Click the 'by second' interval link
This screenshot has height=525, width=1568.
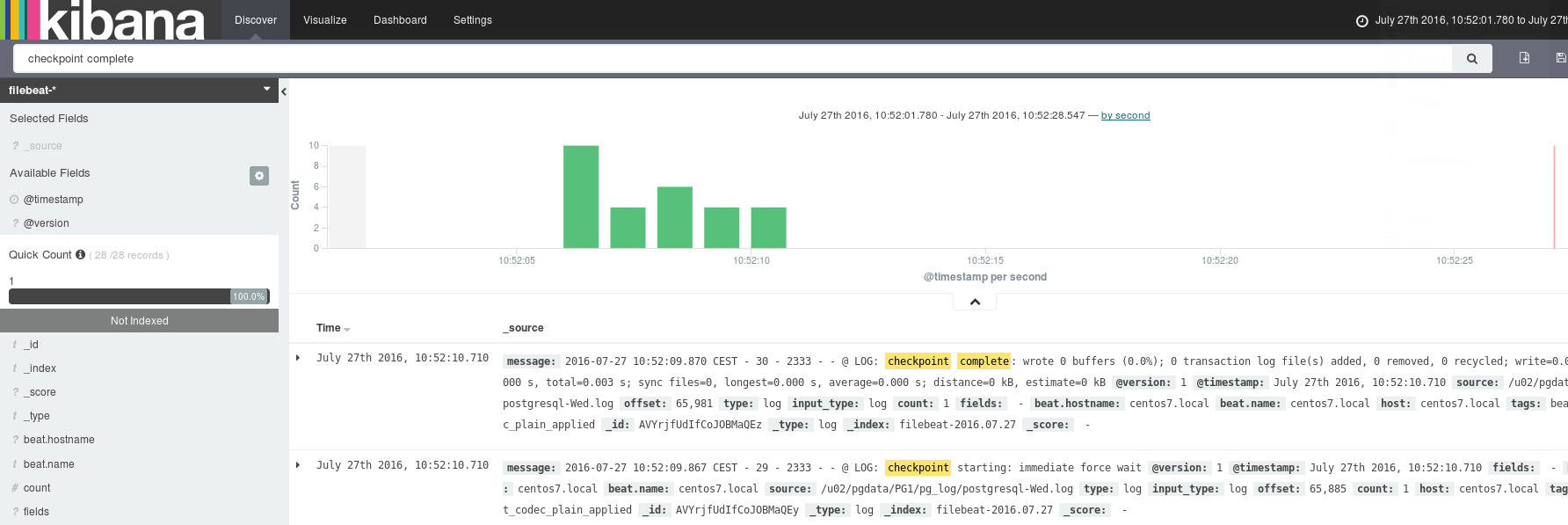1125,115
